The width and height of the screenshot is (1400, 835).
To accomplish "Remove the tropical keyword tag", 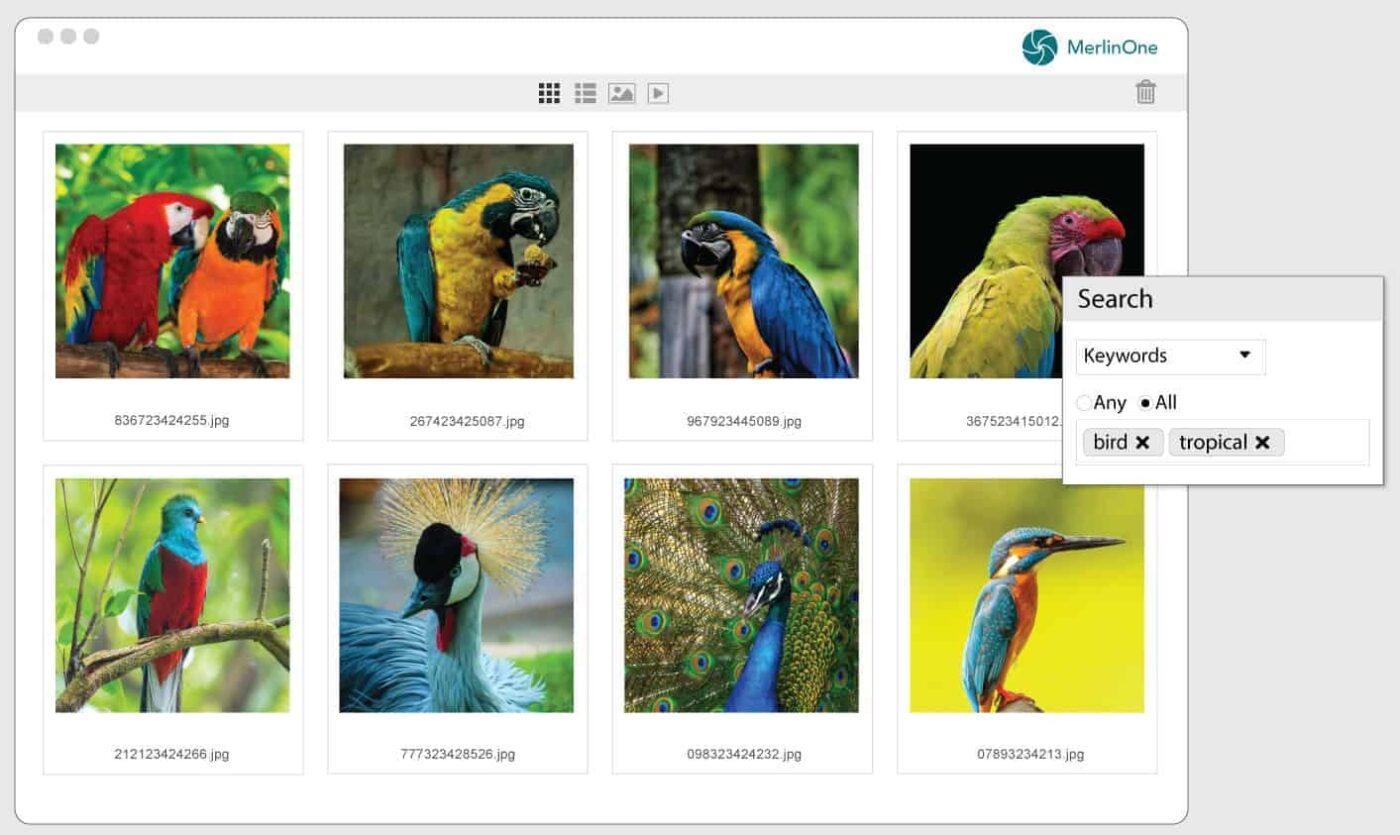I will point(1262,443).
